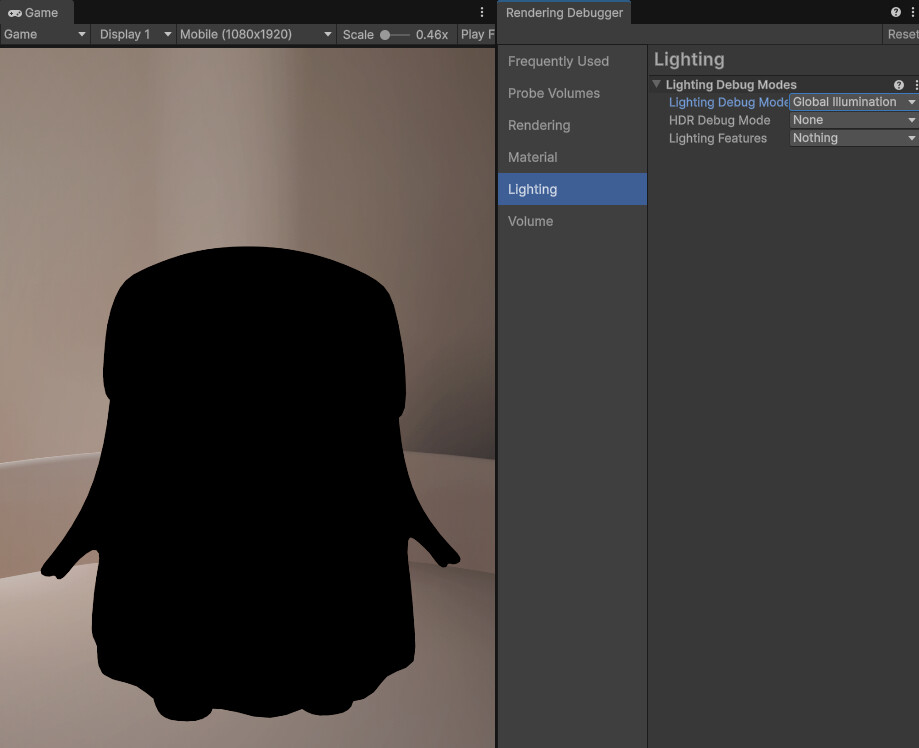Click the Reset button
This screenshot has height=748, width=919.
tap(904, 33)
